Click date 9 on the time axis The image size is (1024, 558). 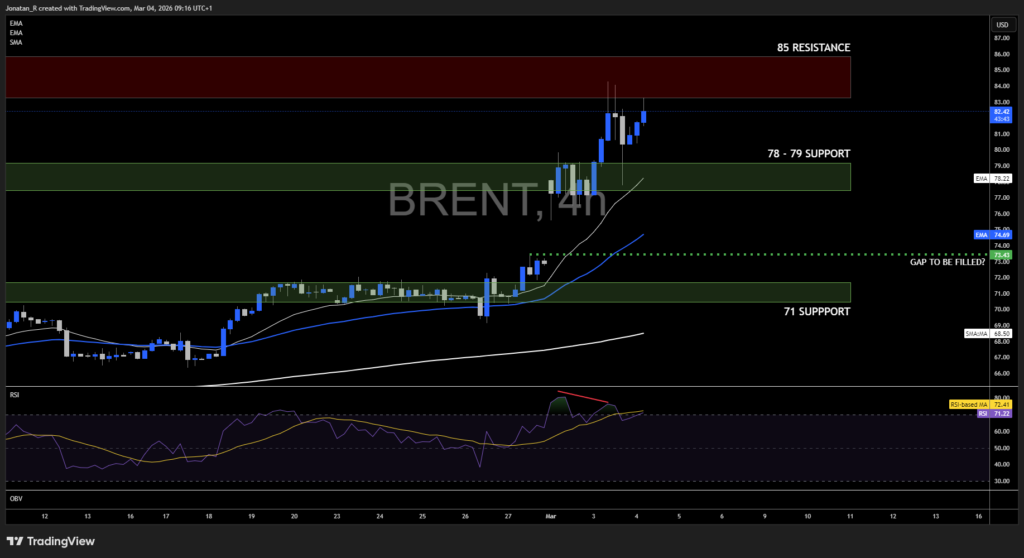point(765,516)
